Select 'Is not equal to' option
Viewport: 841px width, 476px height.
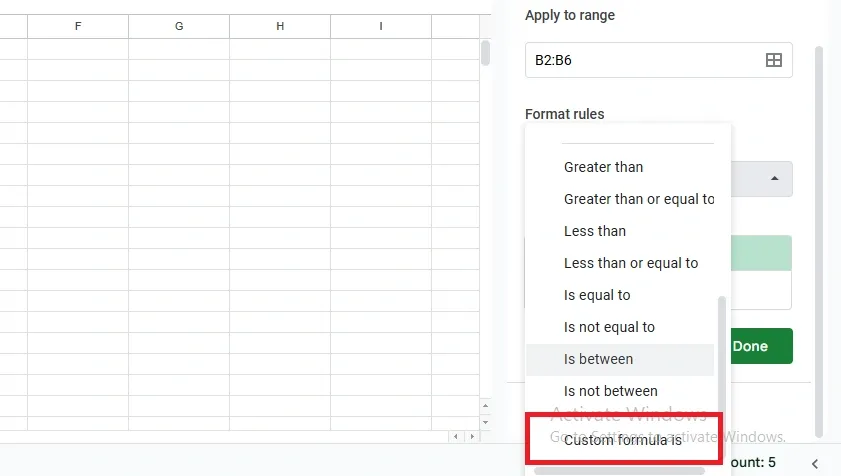pyautogui.click(x=609, y=327)
